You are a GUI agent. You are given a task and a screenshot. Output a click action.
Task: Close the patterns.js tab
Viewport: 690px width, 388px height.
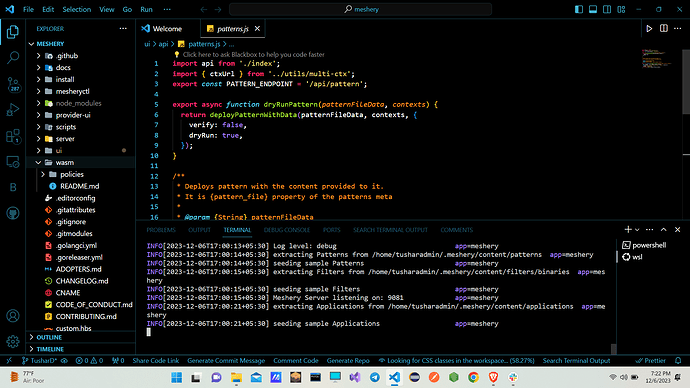(257, 29)
